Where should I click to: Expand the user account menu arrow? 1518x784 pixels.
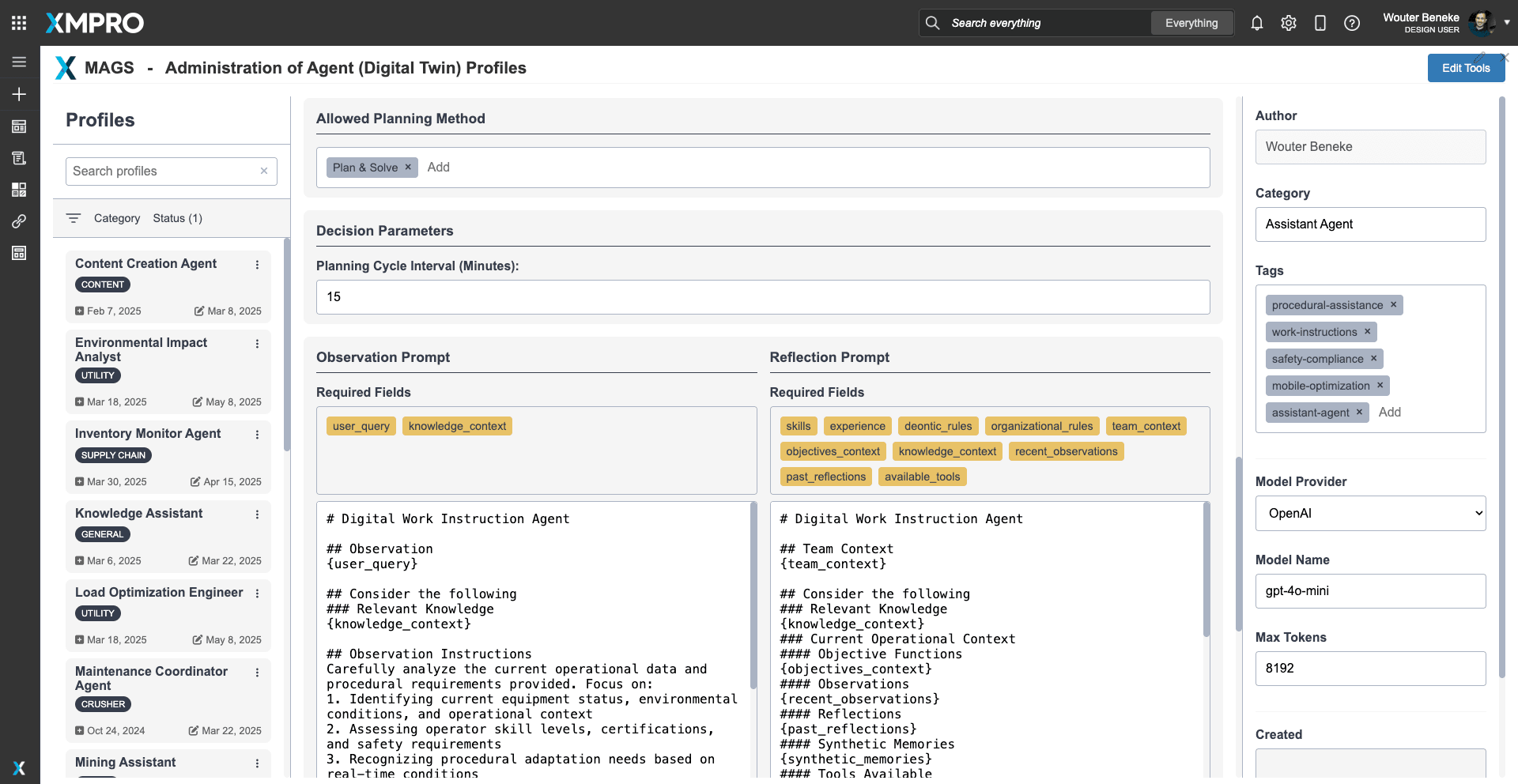(x=1507, y=22)
